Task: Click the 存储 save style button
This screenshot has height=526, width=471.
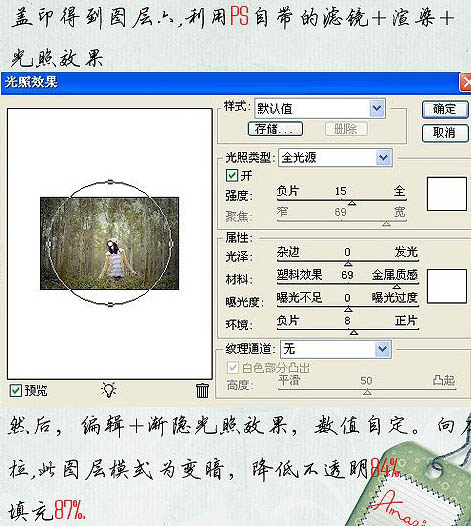Action: click(275, 129)
